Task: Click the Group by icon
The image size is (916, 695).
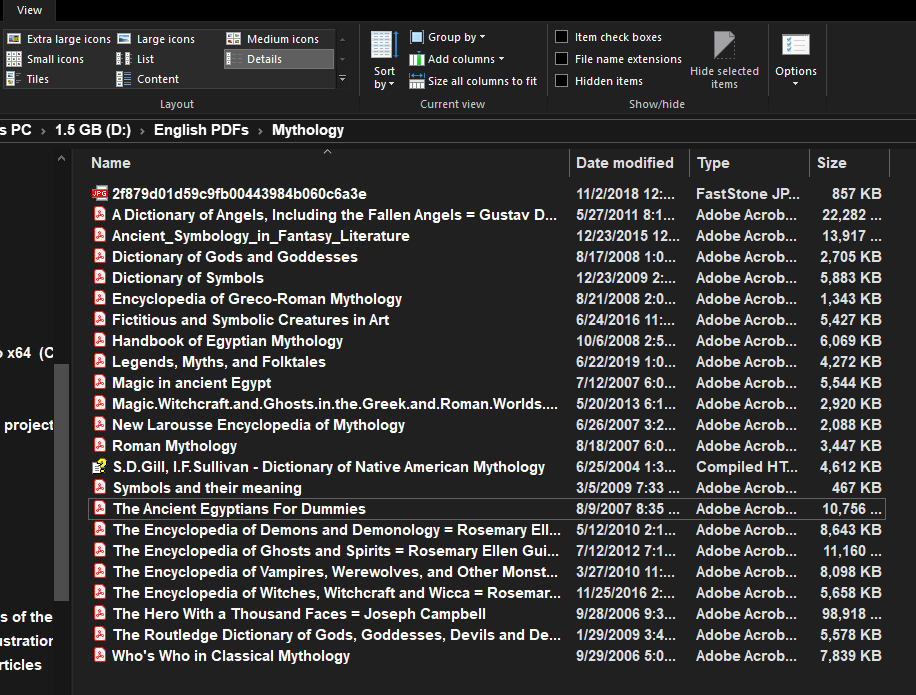Action: pos(417,37)
